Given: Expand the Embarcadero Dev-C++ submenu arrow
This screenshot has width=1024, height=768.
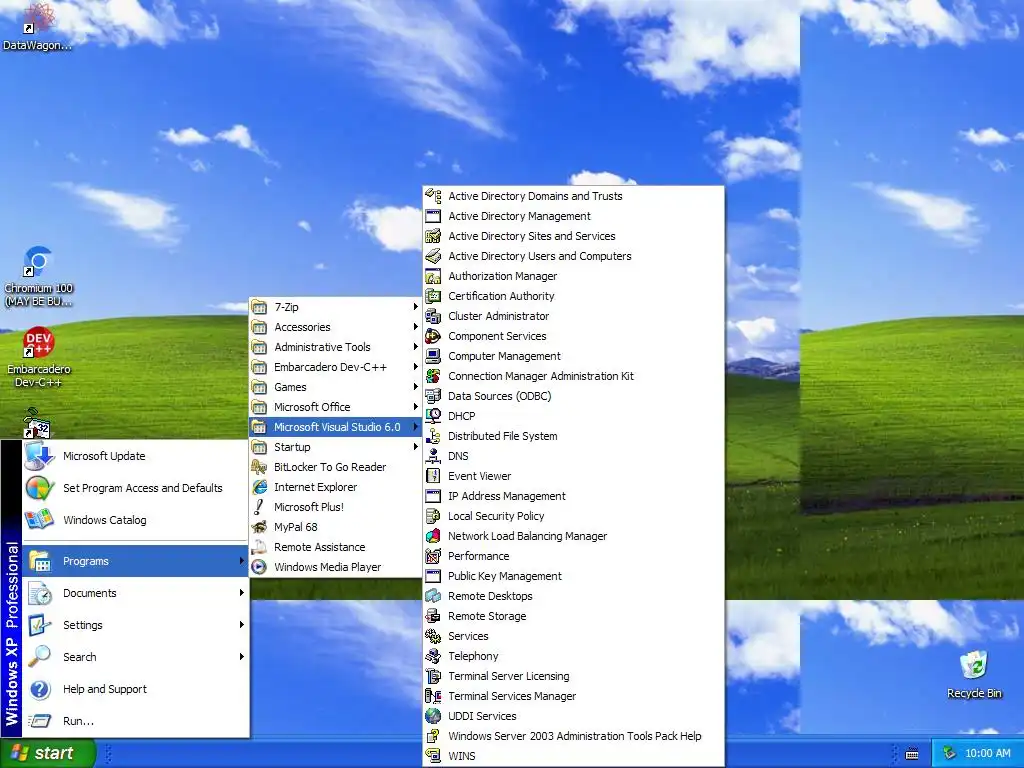Looking at the screenshot, I should tap(415, 367).
